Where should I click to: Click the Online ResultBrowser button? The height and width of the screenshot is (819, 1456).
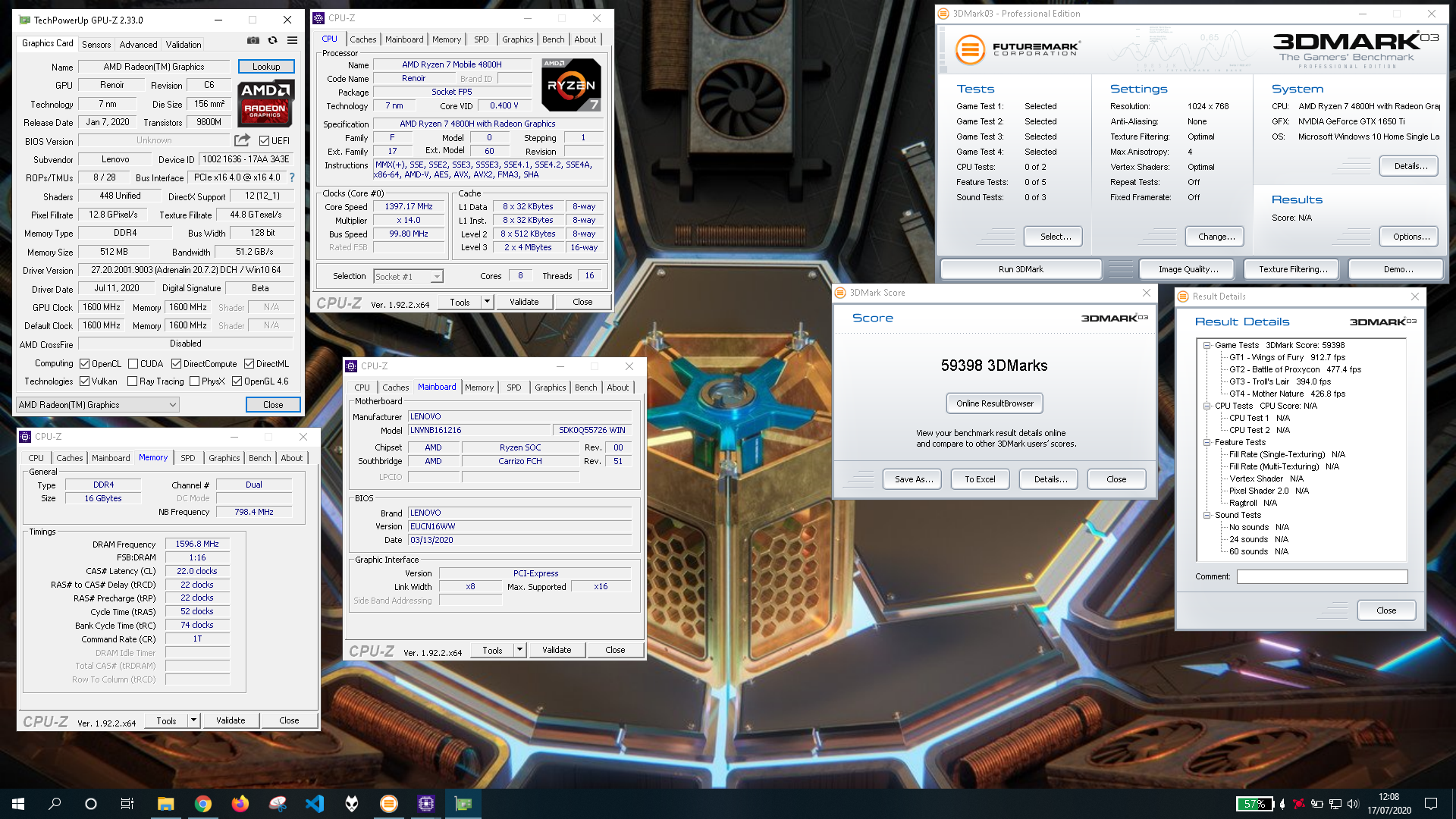pos(995,403)
